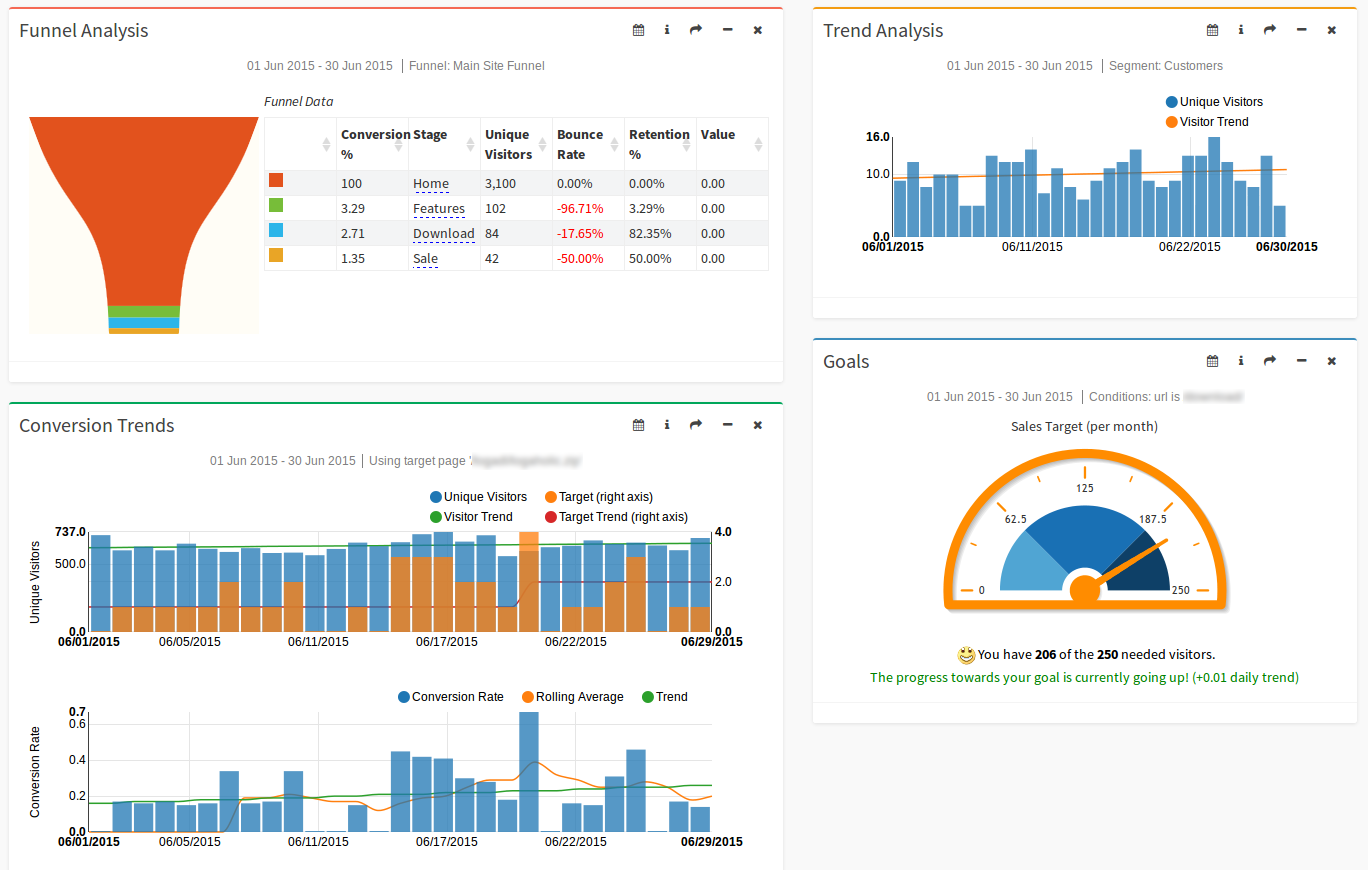Sort funnel table by Unique Visitors column
This screenshot has width=1368, height=870.
click(x=514, y=144)
